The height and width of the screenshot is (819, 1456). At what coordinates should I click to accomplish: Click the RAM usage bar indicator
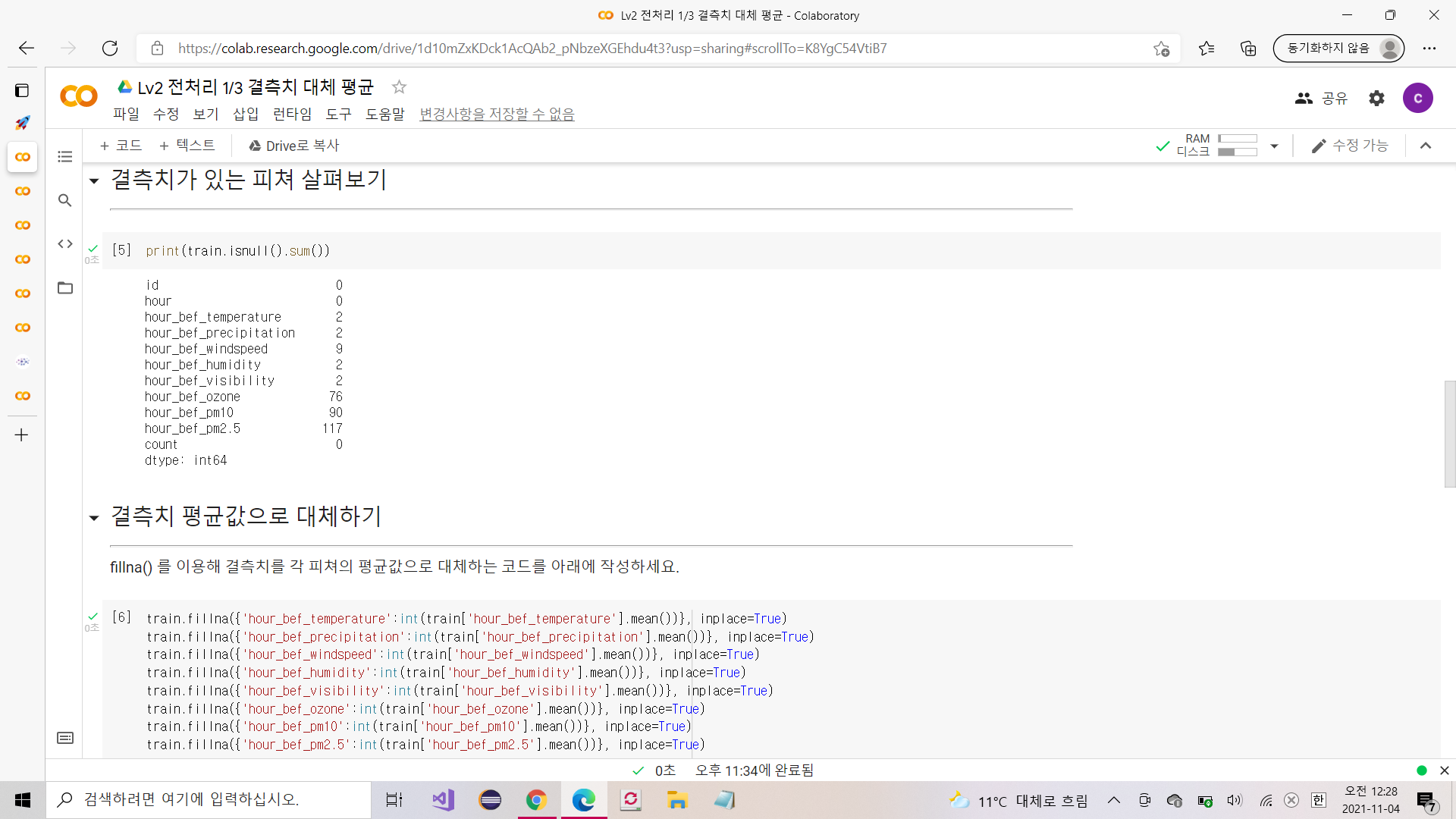tap(1237, 139)
